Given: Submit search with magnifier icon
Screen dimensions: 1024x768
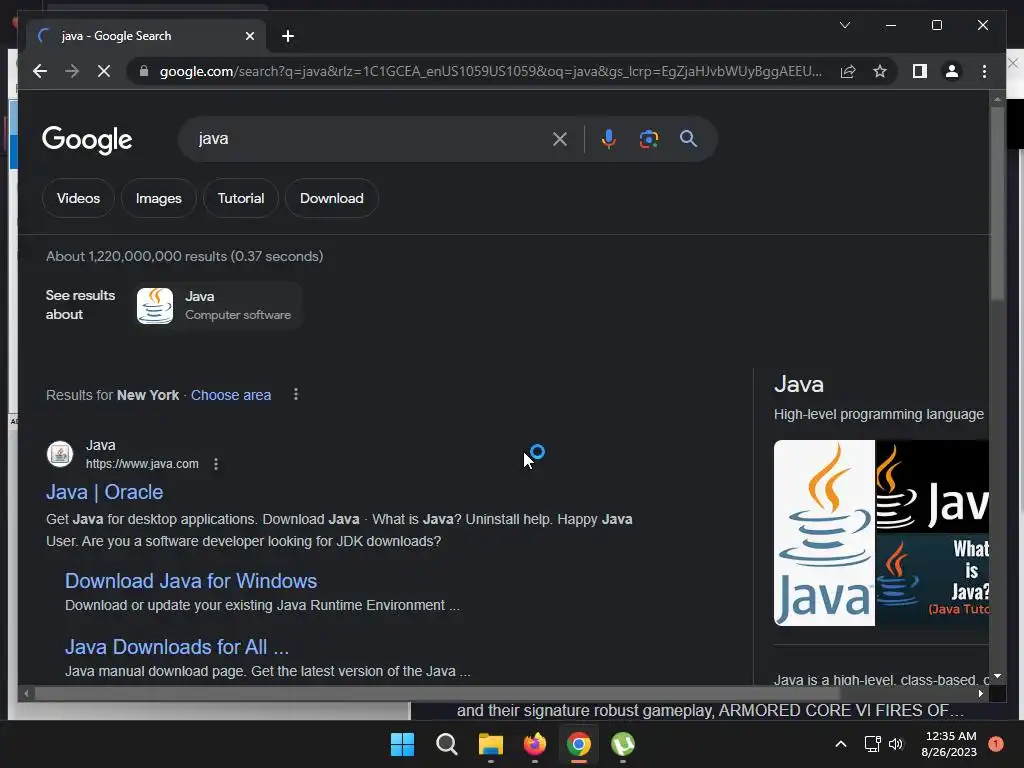Looking at the screenshot, I should [x=688, y=138].
